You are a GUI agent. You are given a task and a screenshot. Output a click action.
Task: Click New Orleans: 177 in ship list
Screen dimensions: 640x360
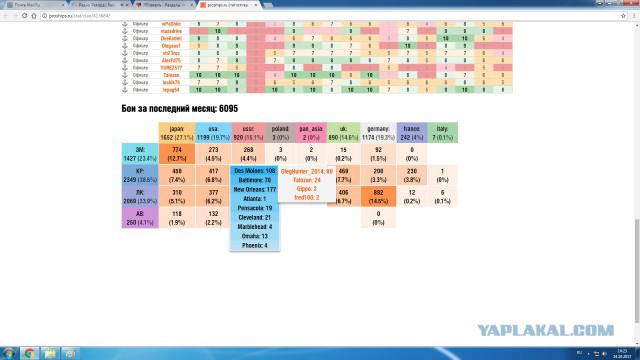(255, 189)
